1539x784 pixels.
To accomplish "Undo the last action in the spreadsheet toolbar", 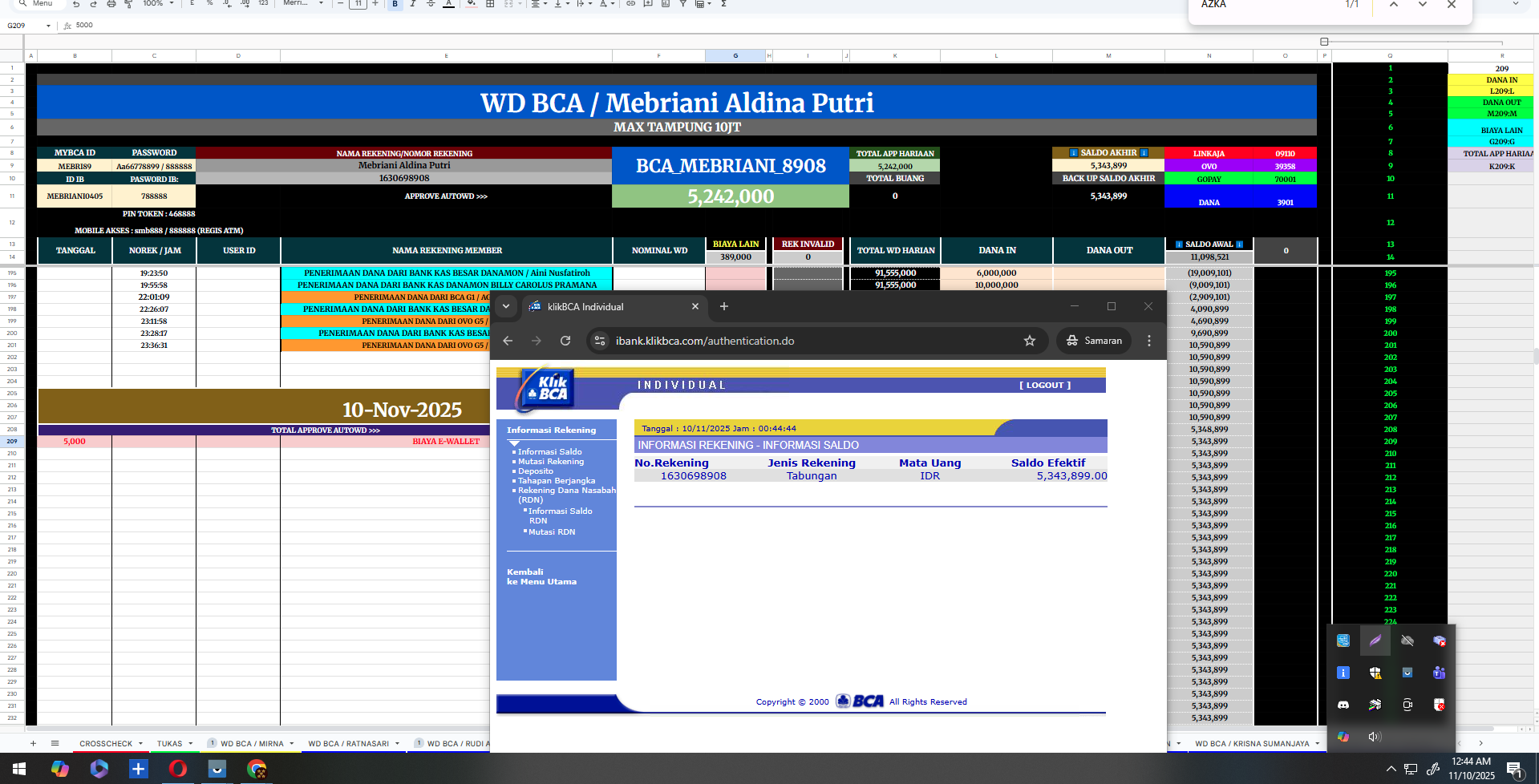I will (76, 4).
